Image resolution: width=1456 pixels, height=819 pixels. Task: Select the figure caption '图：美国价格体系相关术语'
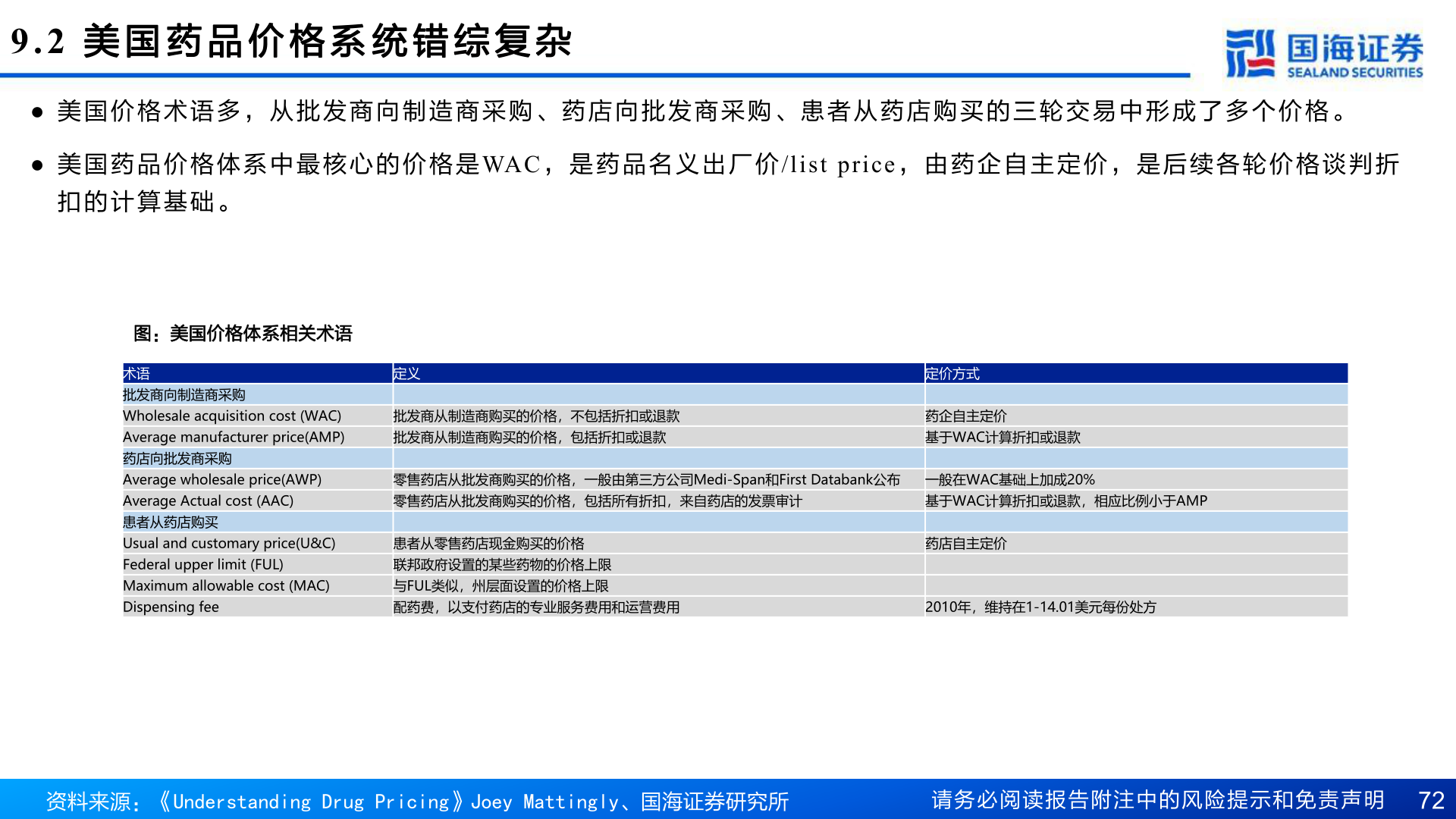[x=243, y=334]
